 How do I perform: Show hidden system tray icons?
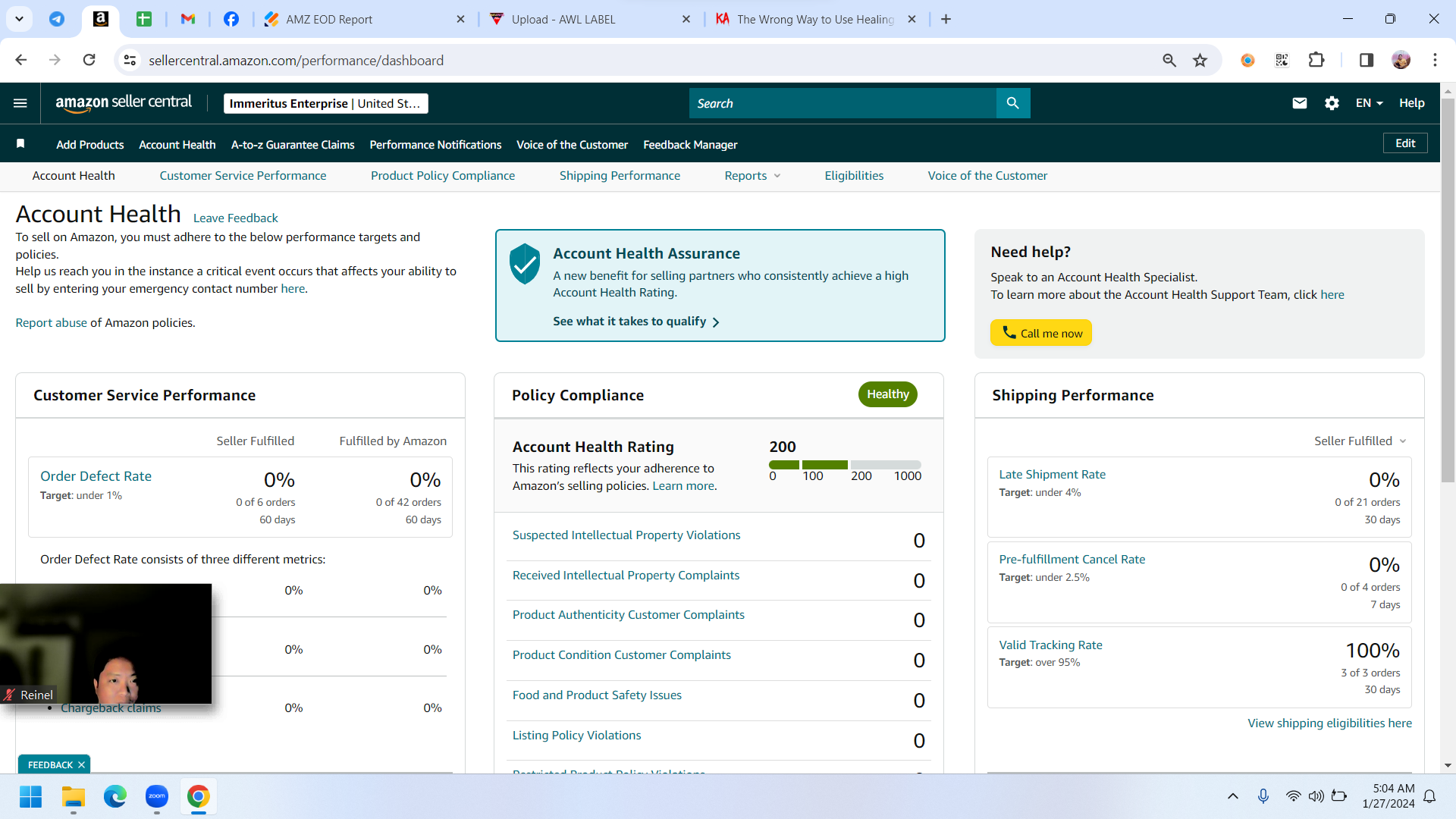point(1232,796)
